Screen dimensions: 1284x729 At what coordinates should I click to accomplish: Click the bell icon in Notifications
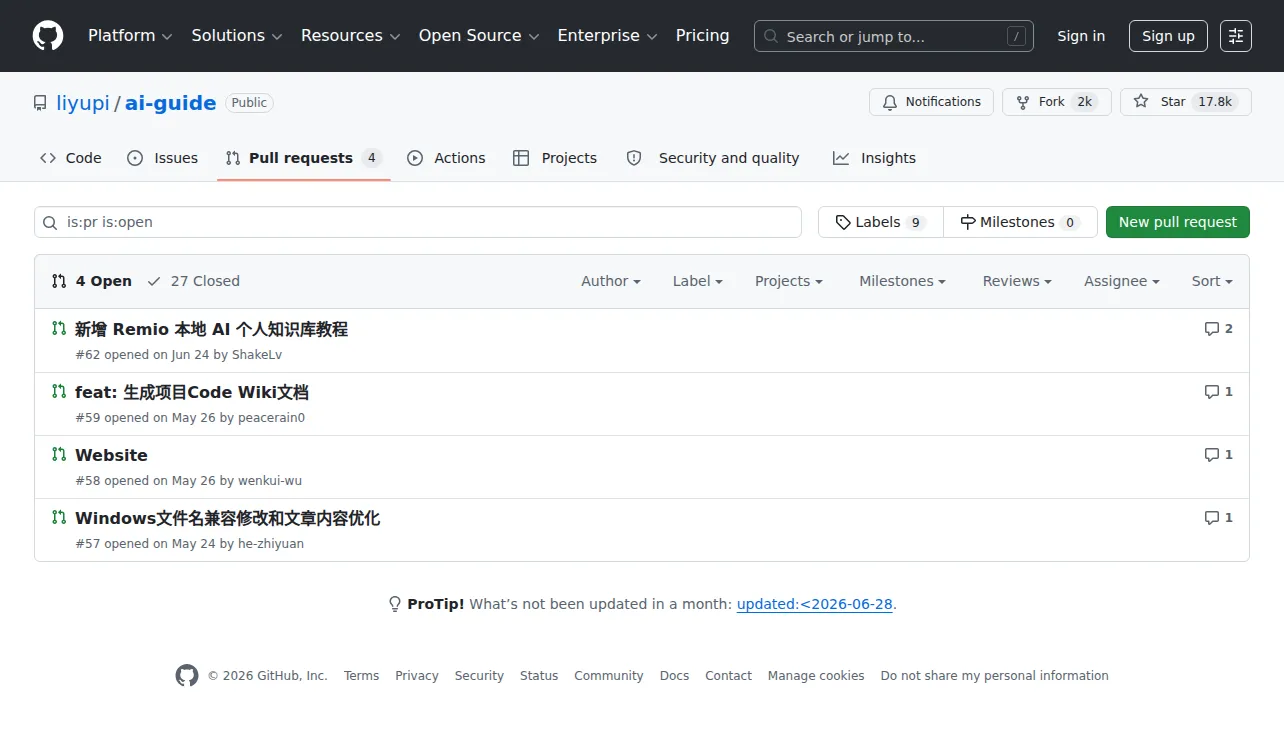[x=890, y=102]
